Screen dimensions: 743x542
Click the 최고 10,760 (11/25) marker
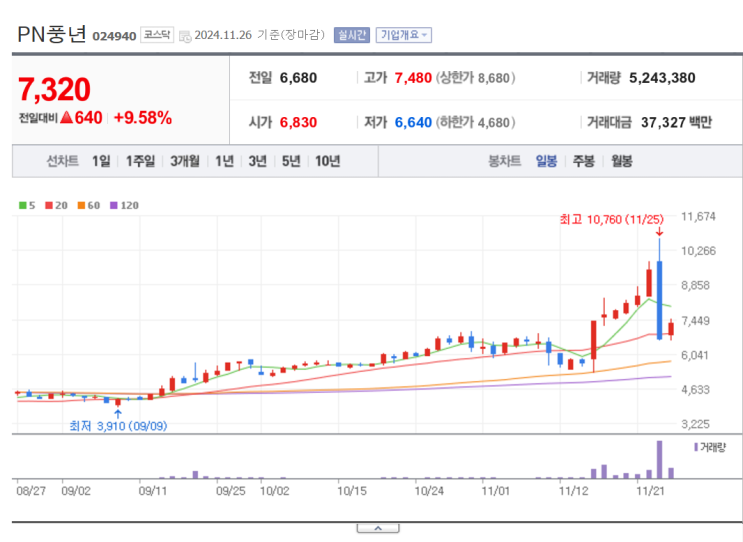click(611, 219)
